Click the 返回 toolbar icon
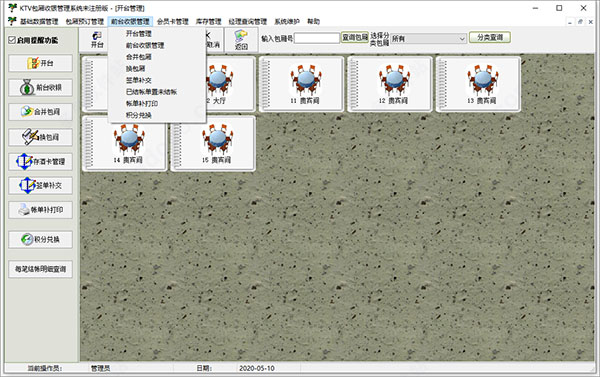This screenshot has width=600, height=377. (x=241, y=40)
